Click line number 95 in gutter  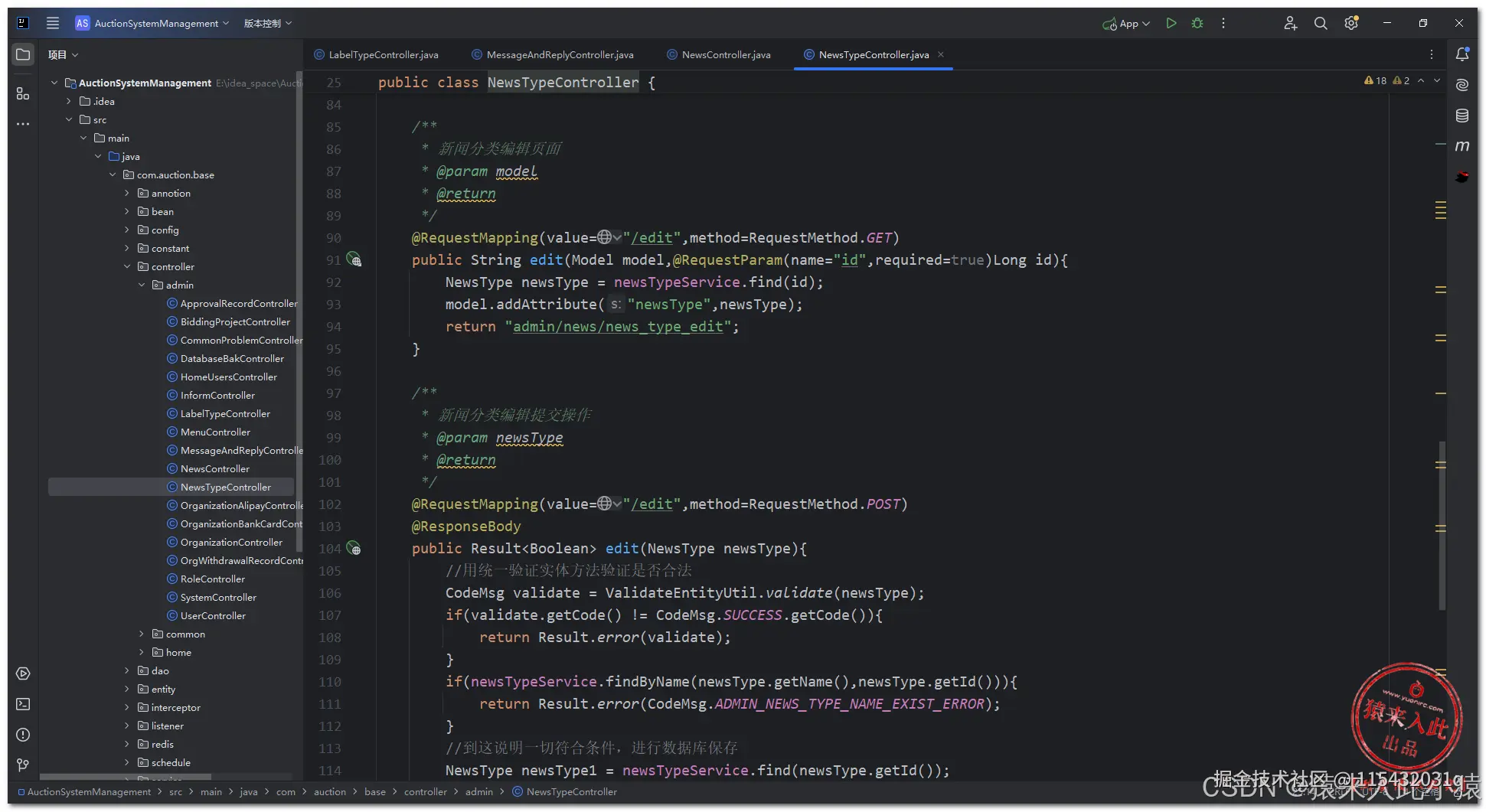(x=333, y=348)
